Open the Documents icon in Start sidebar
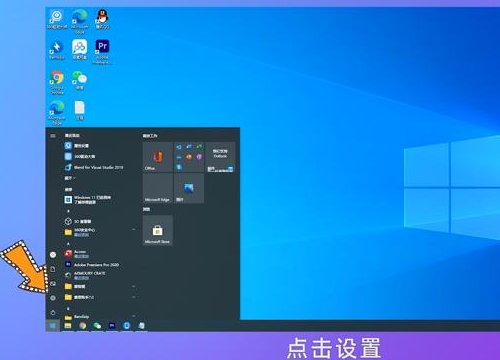This screenshot has width=500, height=360. (x=53, y=269)
